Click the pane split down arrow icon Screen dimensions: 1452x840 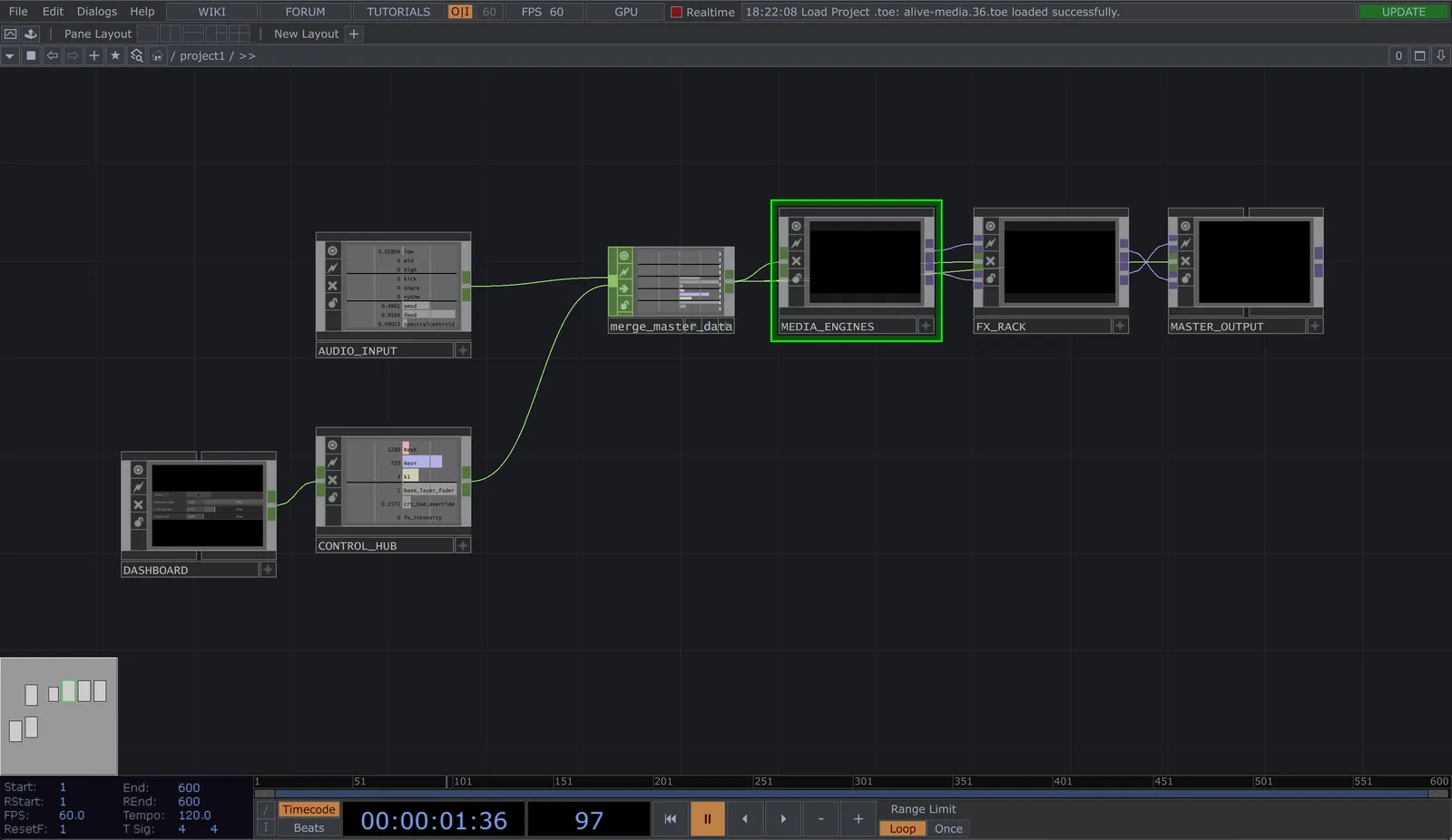coord(1440,55)
